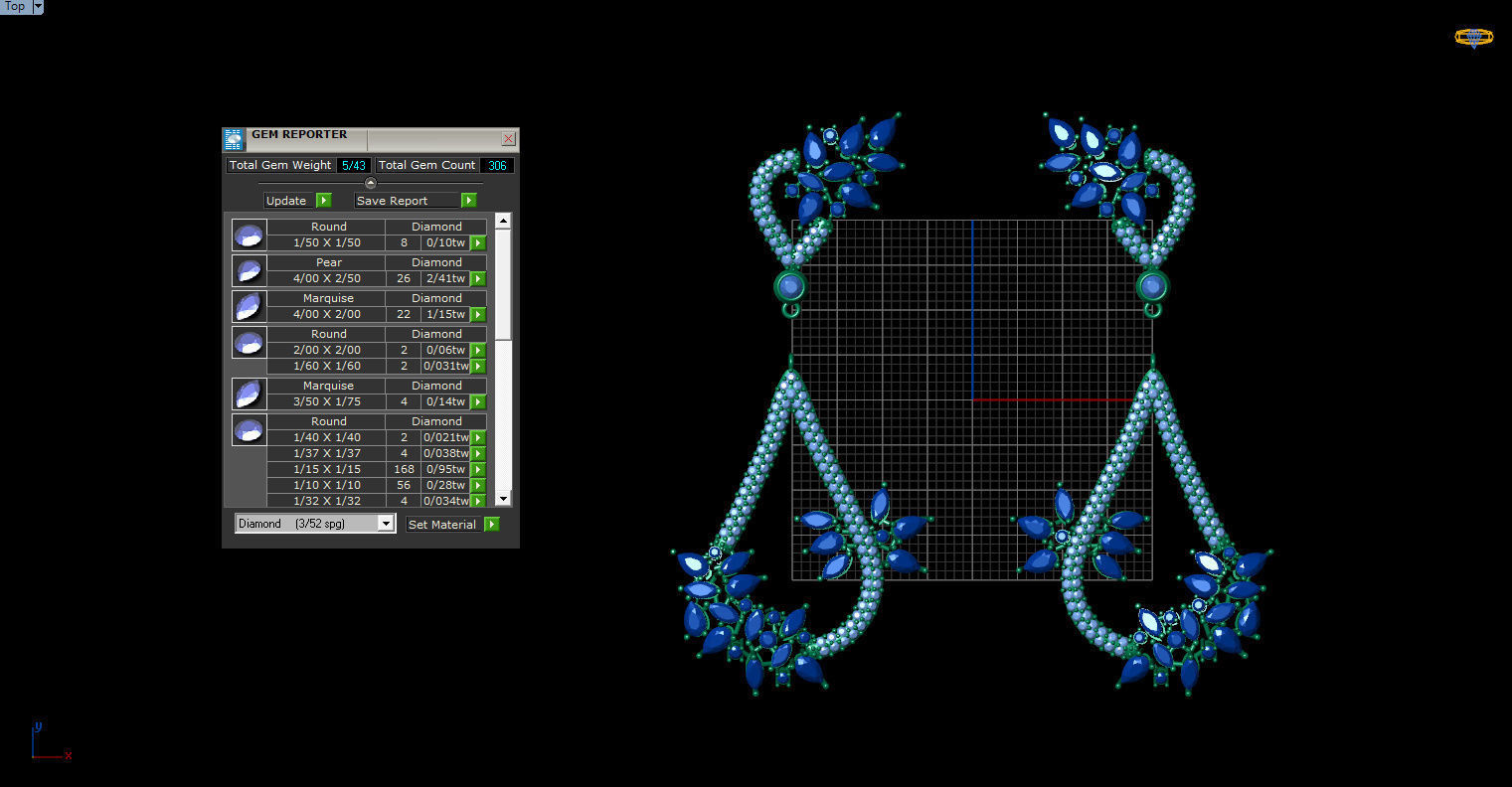Click the Total Gem Weight label
Viewport: 1512px width, 787px height.
tap(280, 165)
